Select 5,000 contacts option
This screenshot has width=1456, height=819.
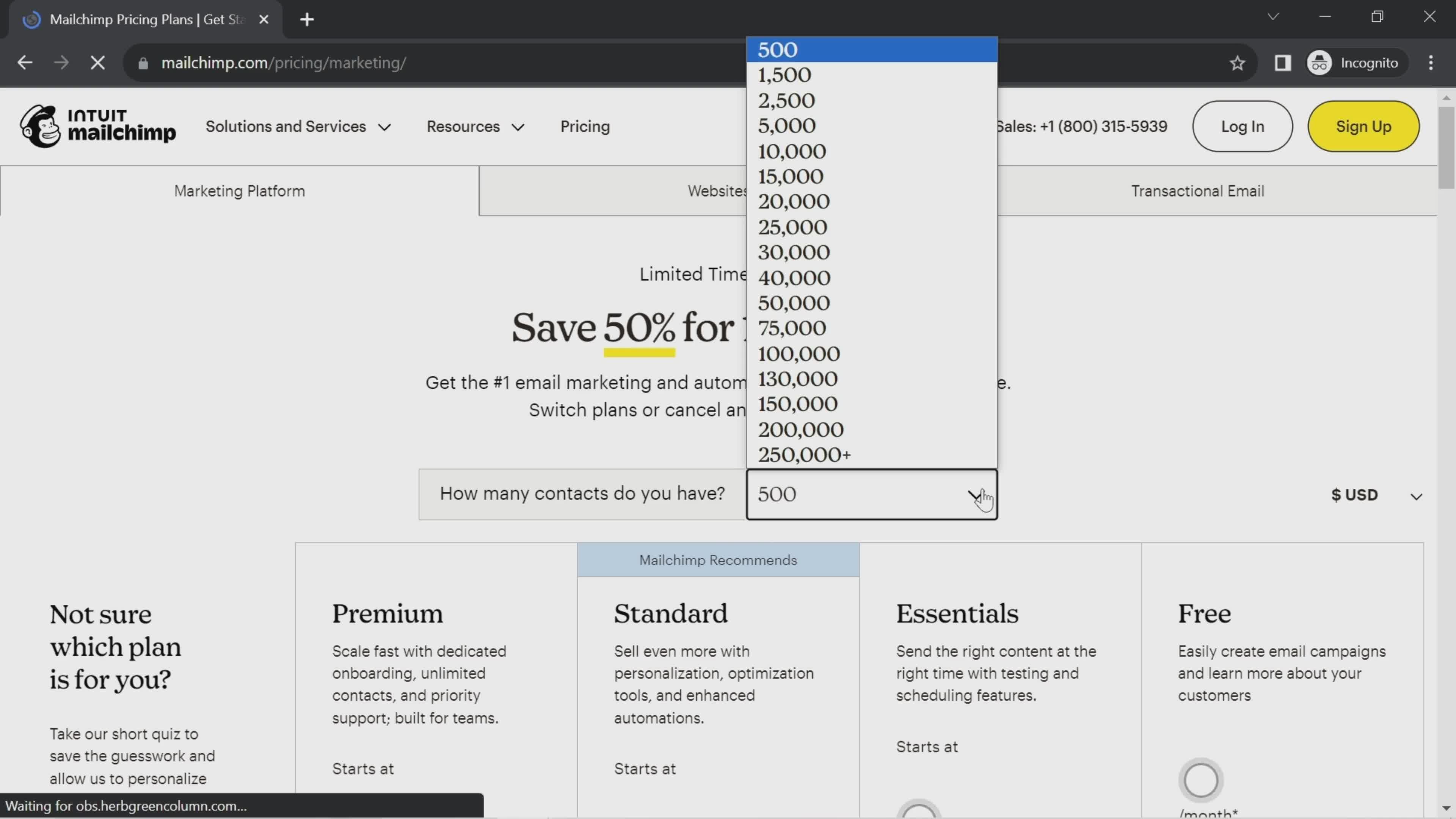tap(872, 126)
